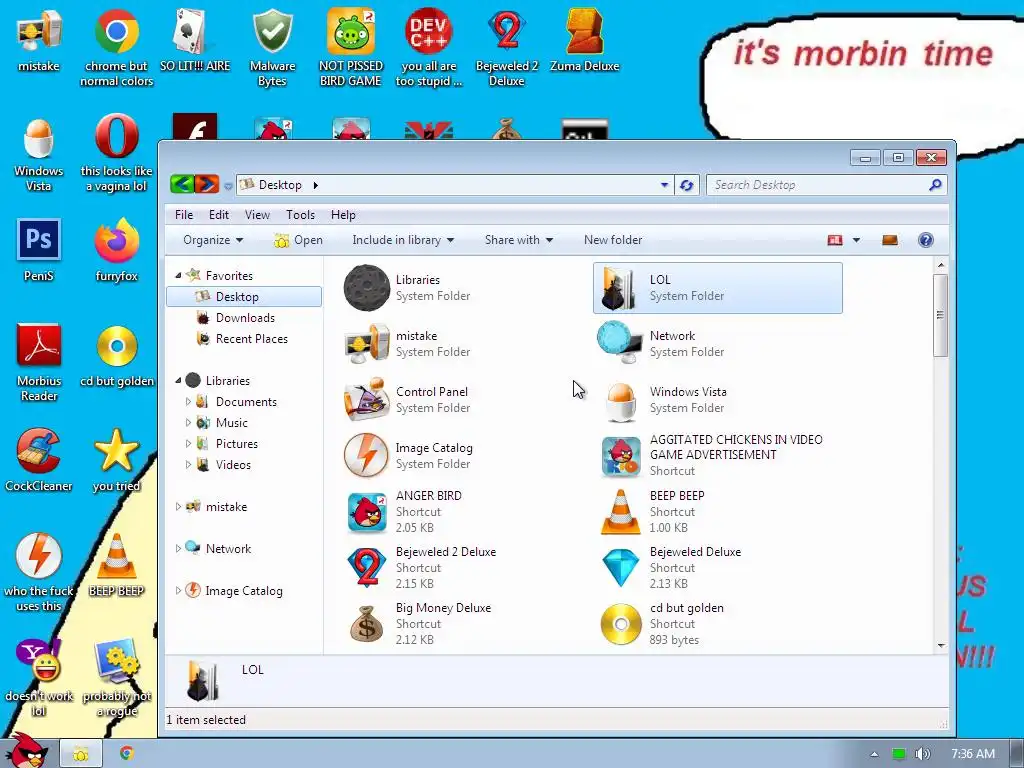Expand the Documents library node

(188, 402)
